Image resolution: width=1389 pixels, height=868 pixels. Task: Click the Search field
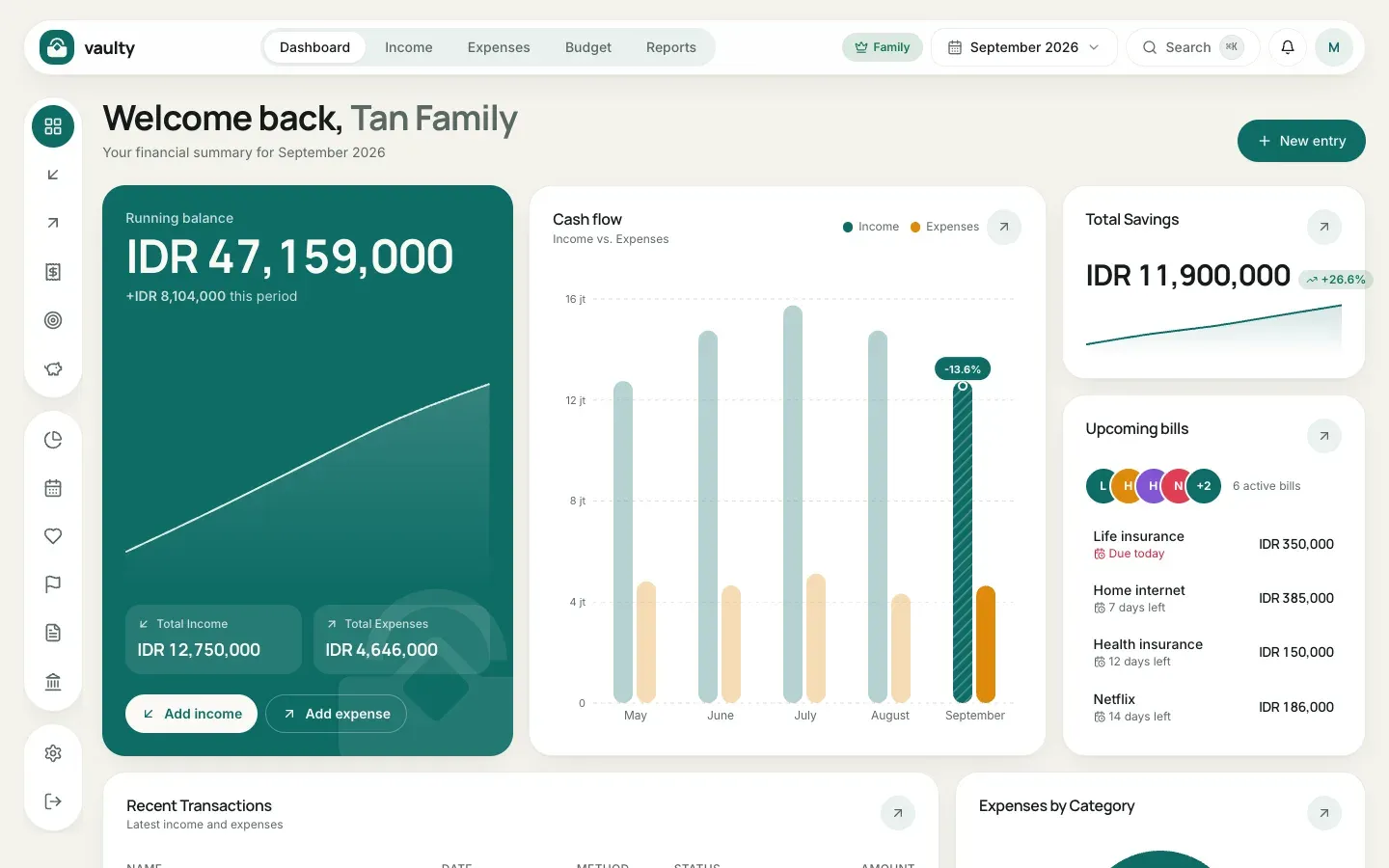click(1193, 47)
